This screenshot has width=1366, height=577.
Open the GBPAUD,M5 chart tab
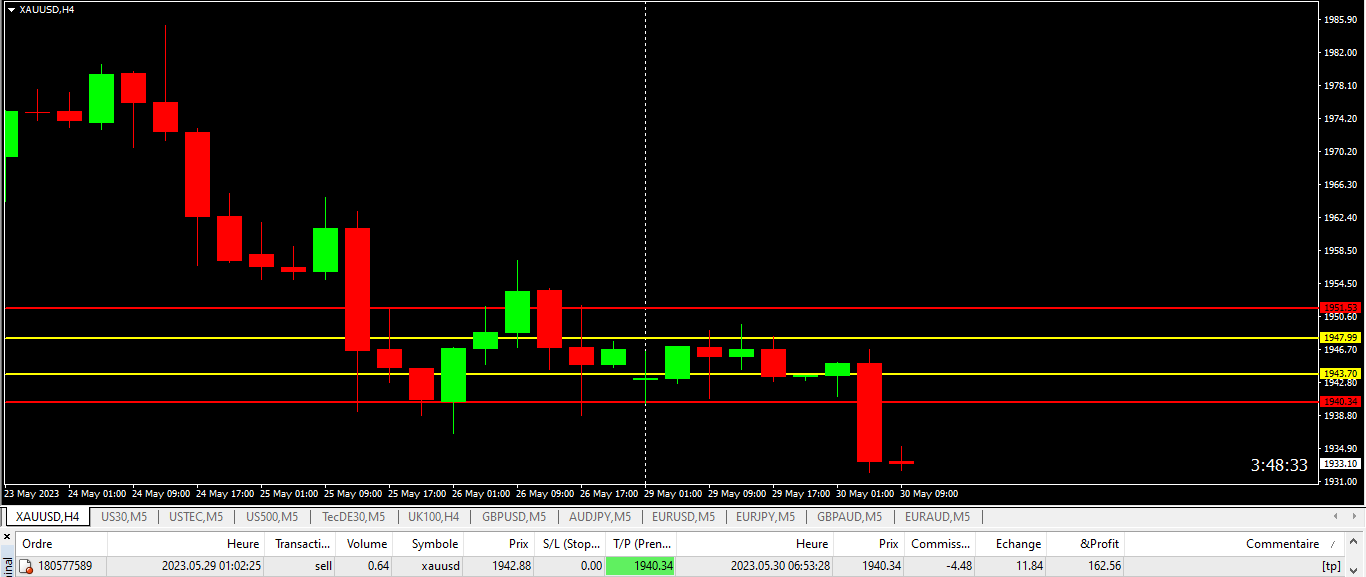tap(850, 517)
